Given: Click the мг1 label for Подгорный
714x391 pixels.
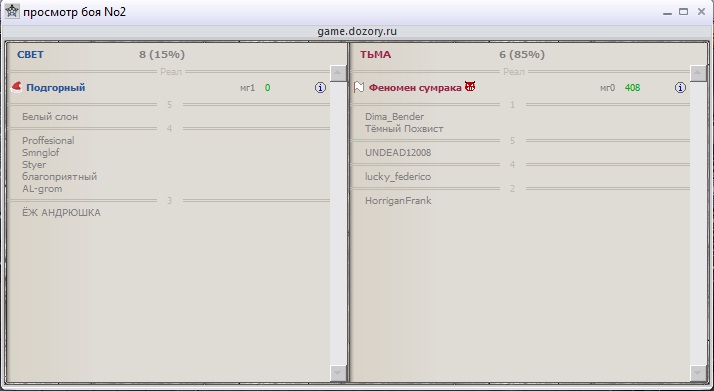Looking at the screenshot, I should point(247,88).
